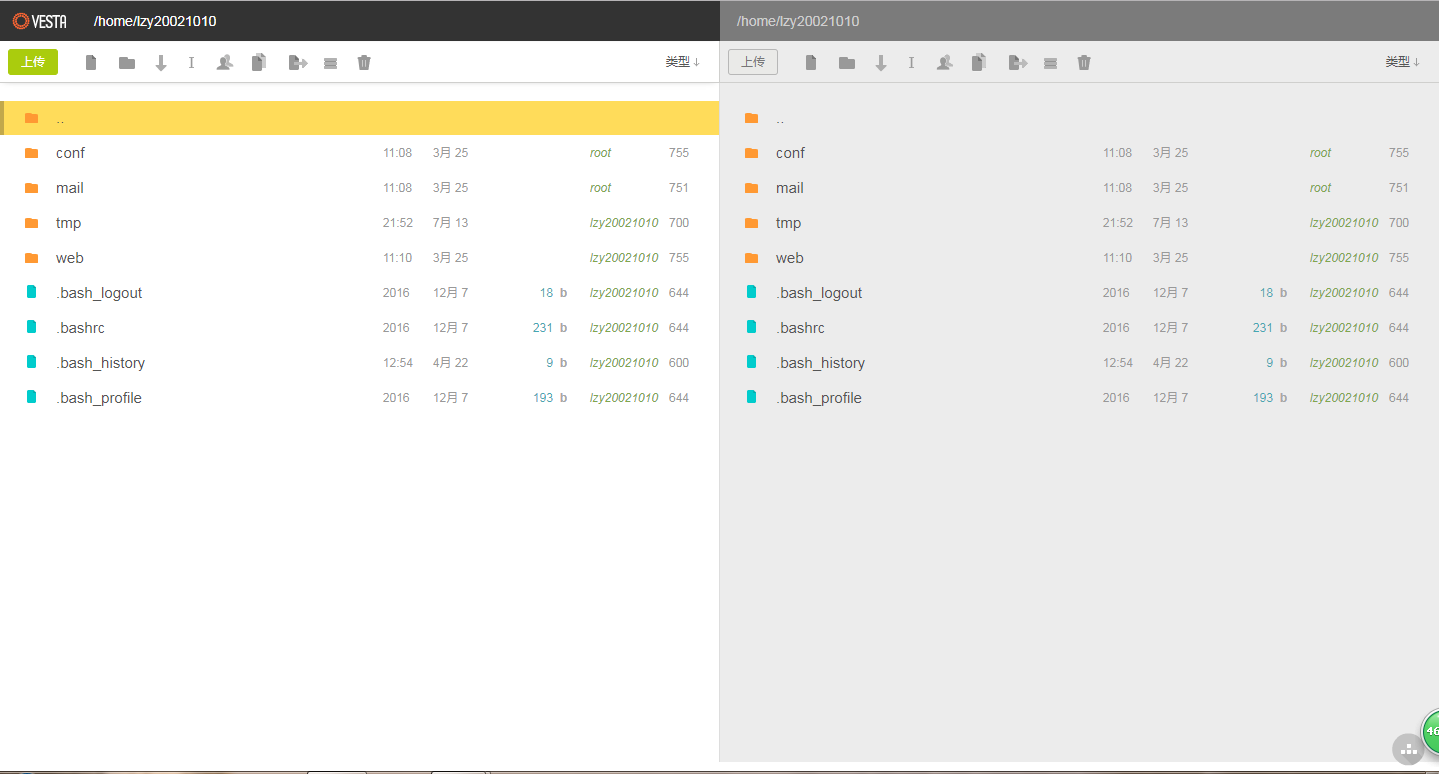Open the 类型 sort dropdown in right pane
The width and height of the screenshot is (1439, 774).
[1402, 62]
